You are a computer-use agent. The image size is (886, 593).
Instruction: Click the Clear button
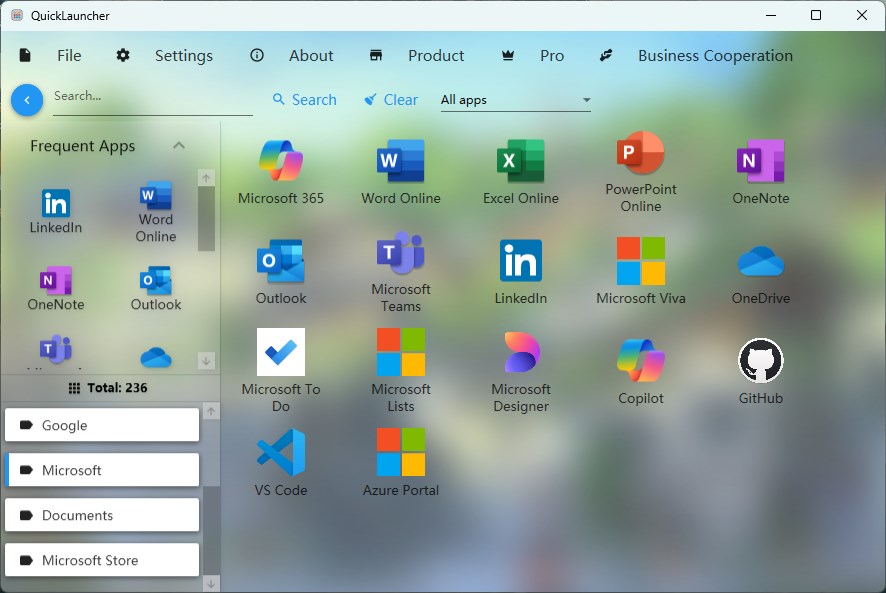391,100
